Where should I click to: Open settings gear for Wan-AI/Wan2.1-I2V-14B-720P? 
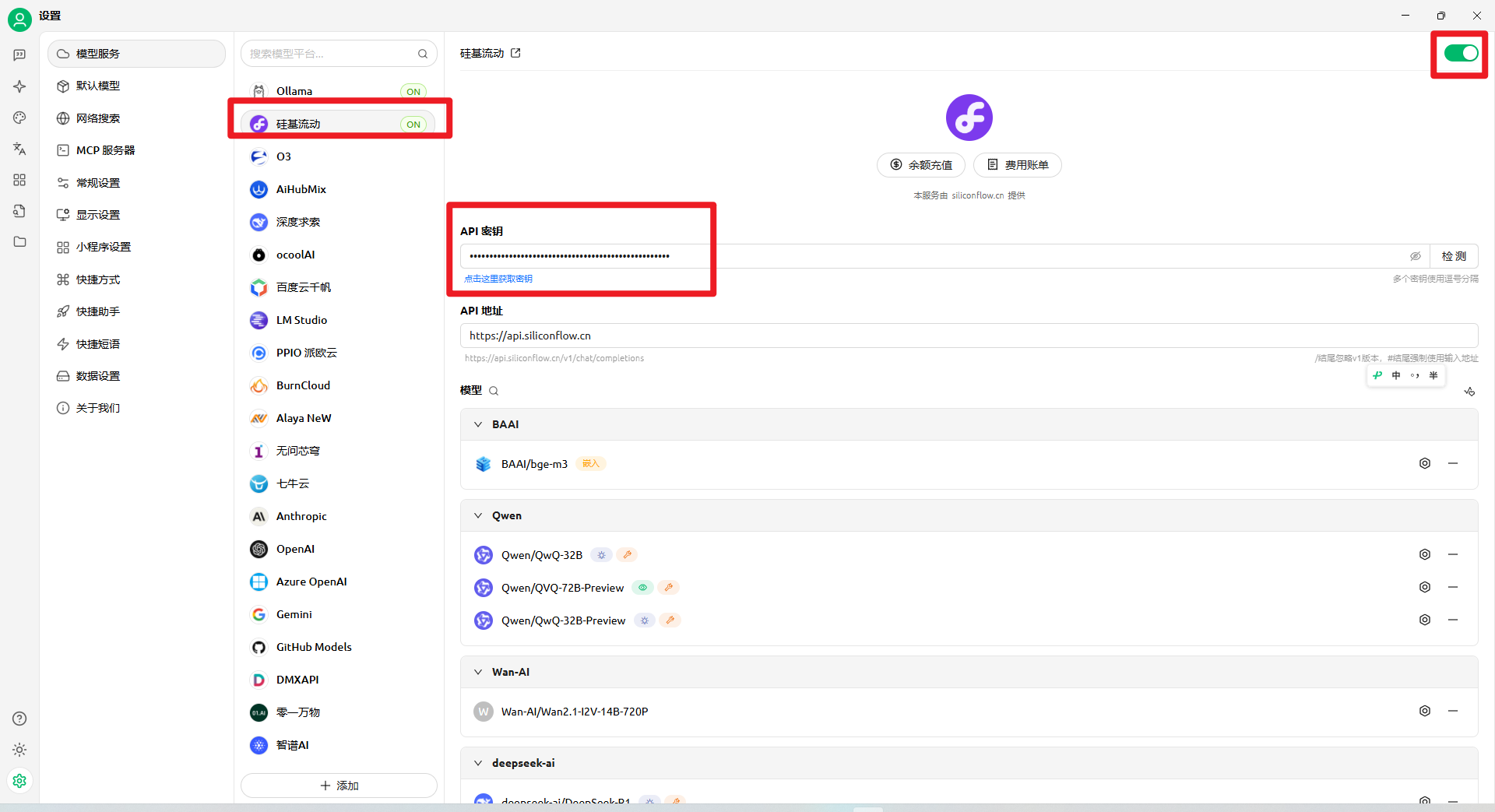pyautogui.click(x=1425, y=711)
